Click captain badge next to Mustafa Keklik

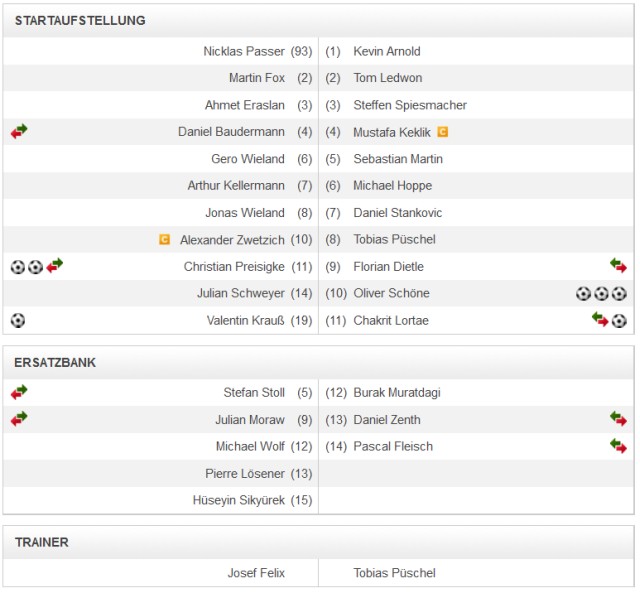443,132
